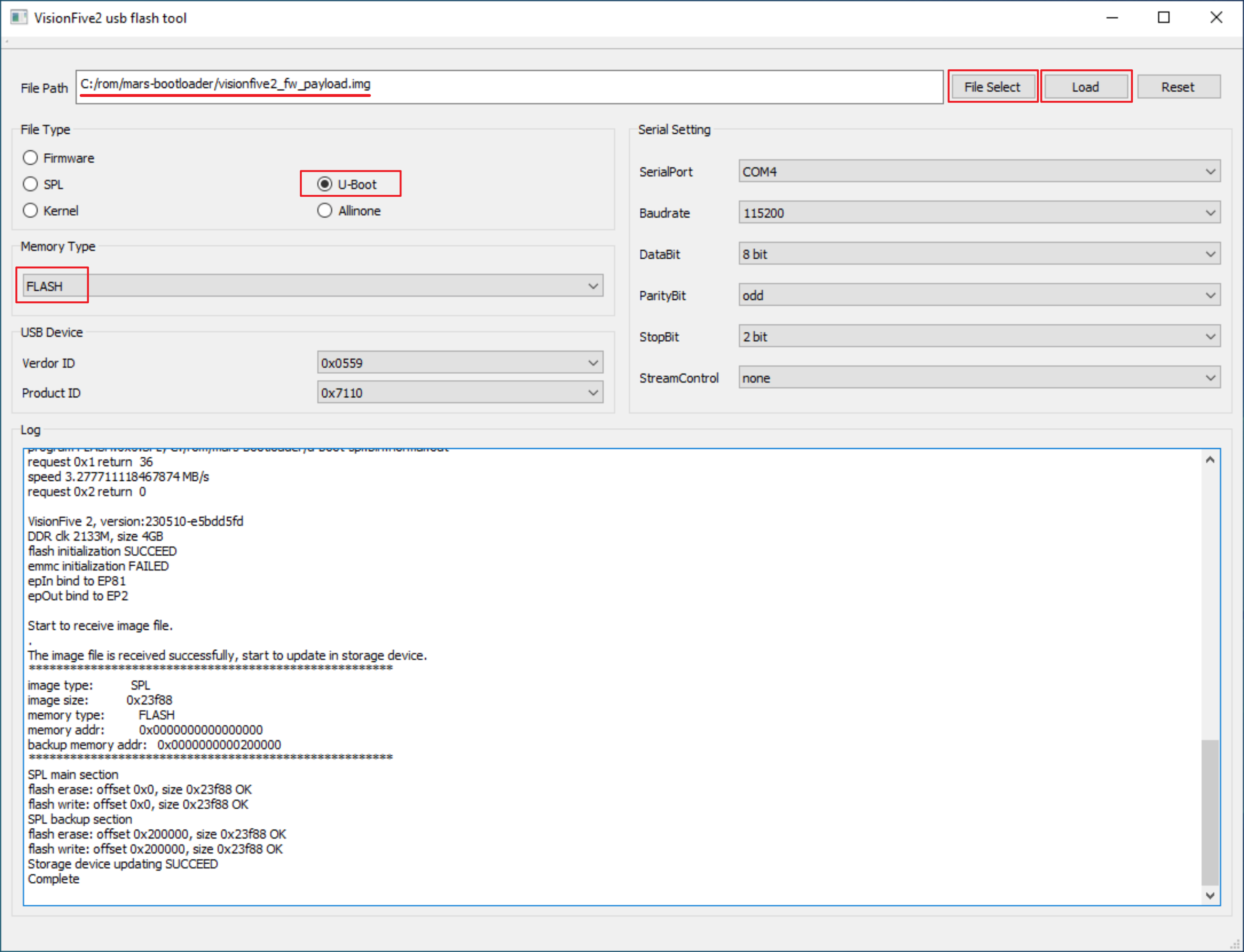Click 'image size: 0x23f88' log line
Viewport: 1244px width, 952px height.
click(100, 700)
